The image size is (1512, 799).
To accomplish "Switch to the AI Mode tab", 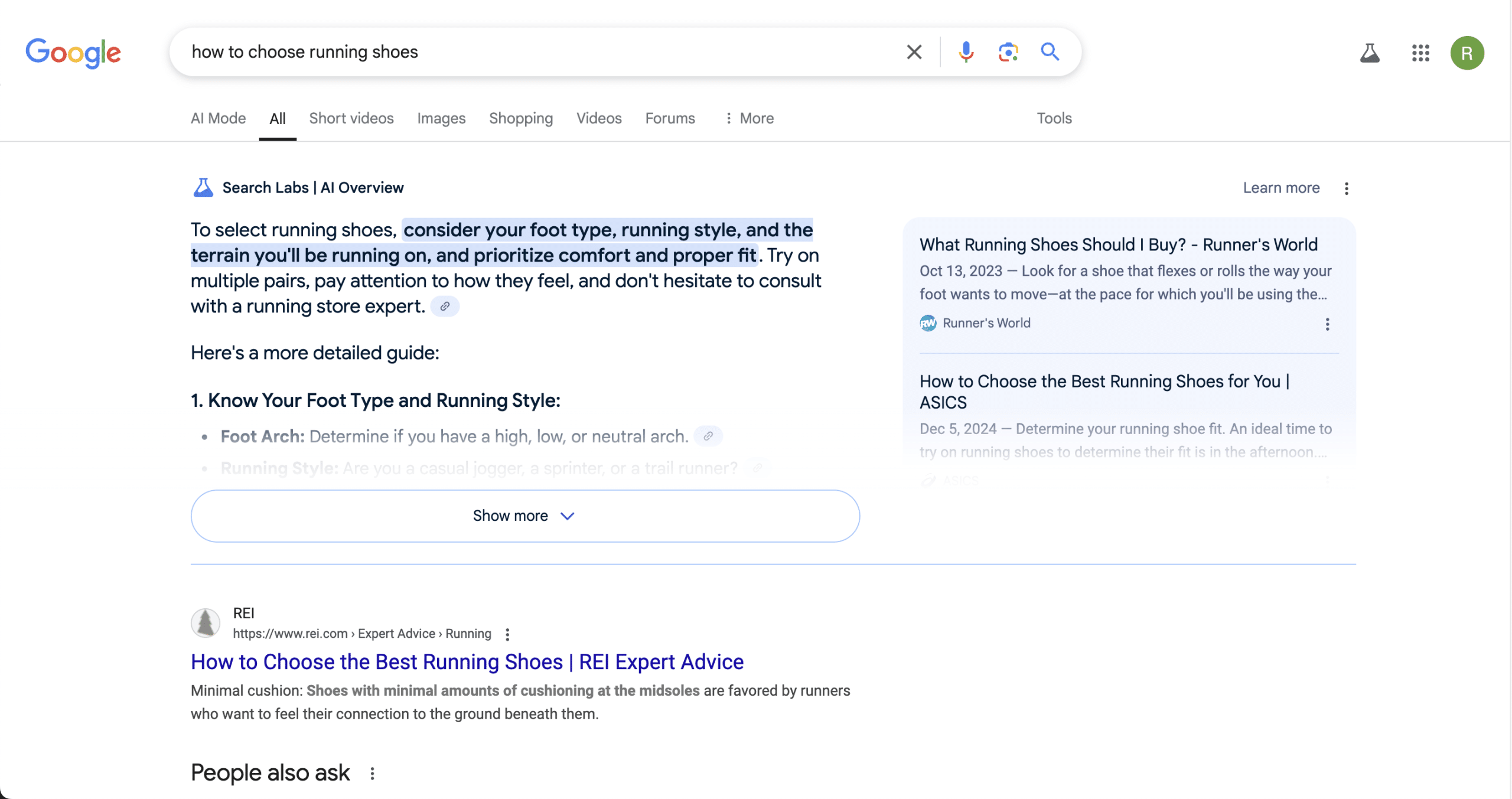I will pos(218,119).
